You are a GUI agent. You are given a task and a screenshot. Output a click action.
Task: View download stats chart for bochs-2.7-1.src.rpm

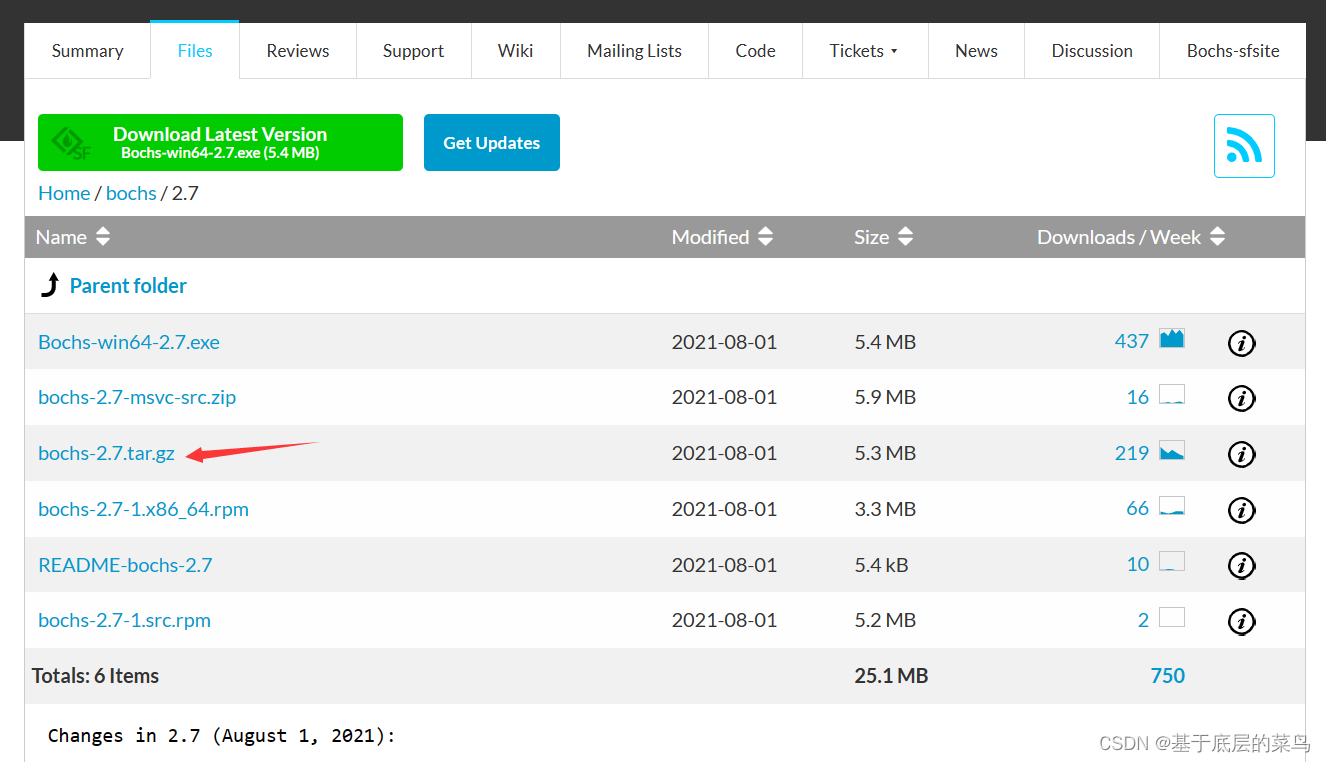click(1172, 617)
